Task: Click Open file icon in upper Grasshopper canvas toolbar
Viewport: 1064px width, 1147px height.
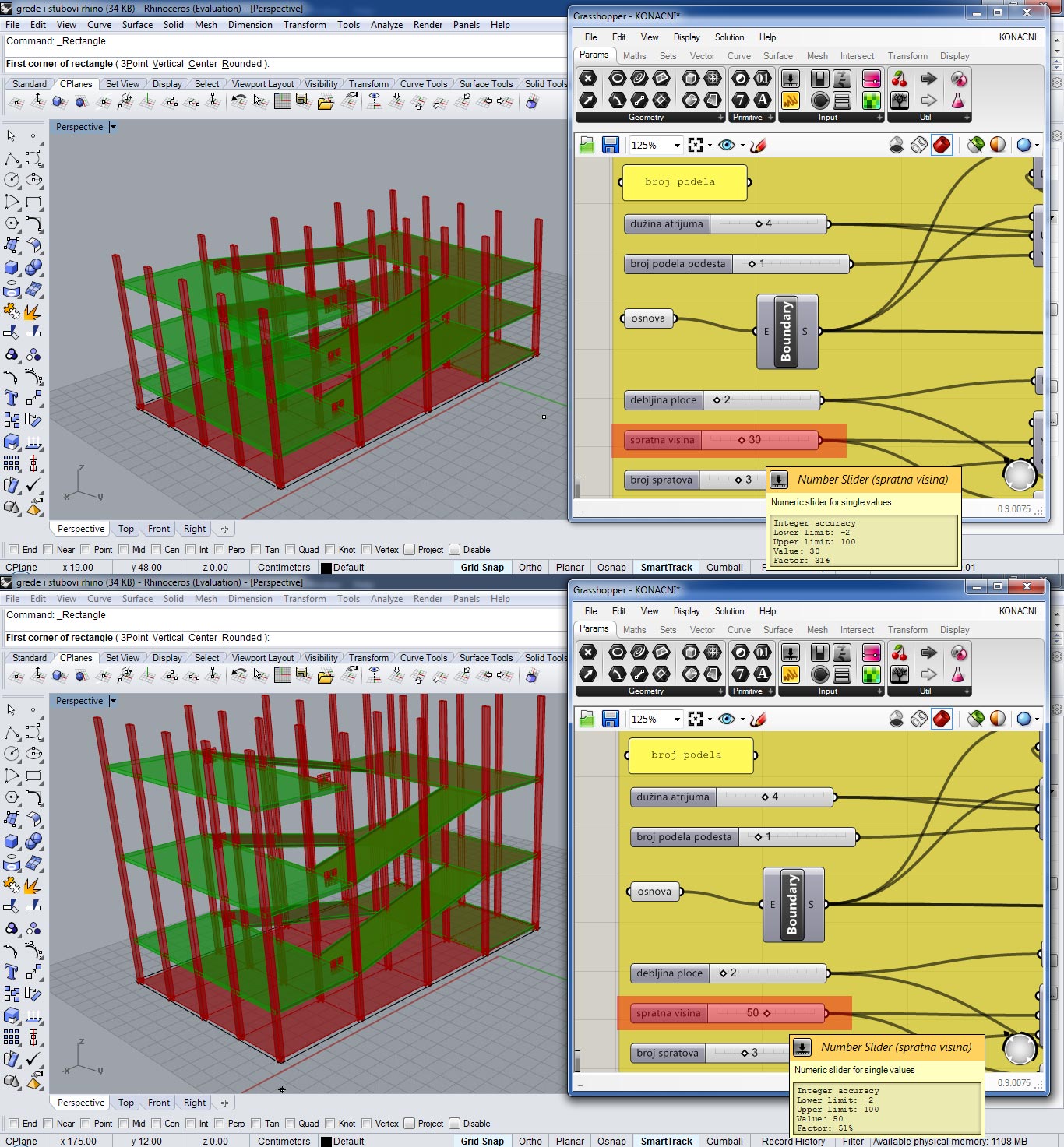Action: 587,145
